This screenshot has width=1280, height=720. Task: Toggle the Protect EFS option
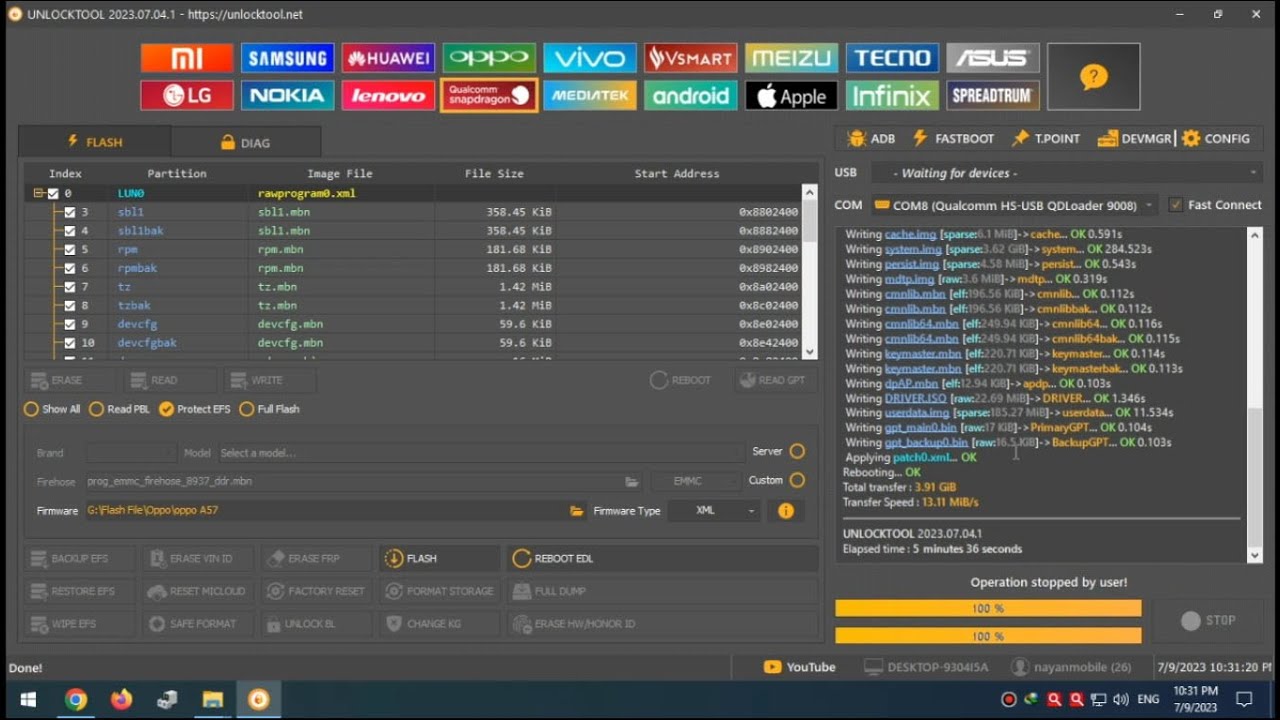(x=194, y=409)
